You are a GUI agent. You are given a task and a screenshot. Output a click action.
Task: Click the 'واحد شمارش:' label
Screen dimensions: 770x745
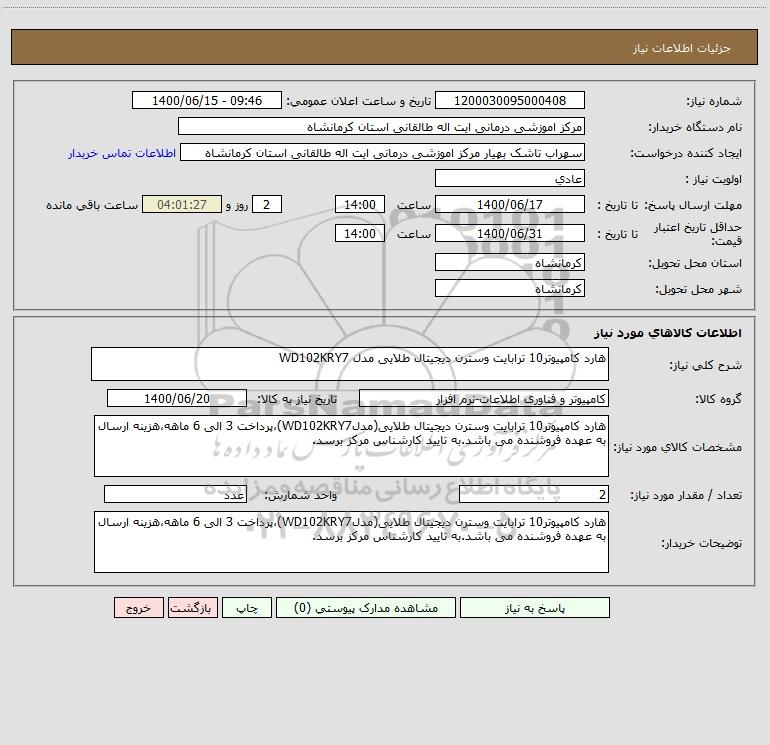[x=301, y=496]
